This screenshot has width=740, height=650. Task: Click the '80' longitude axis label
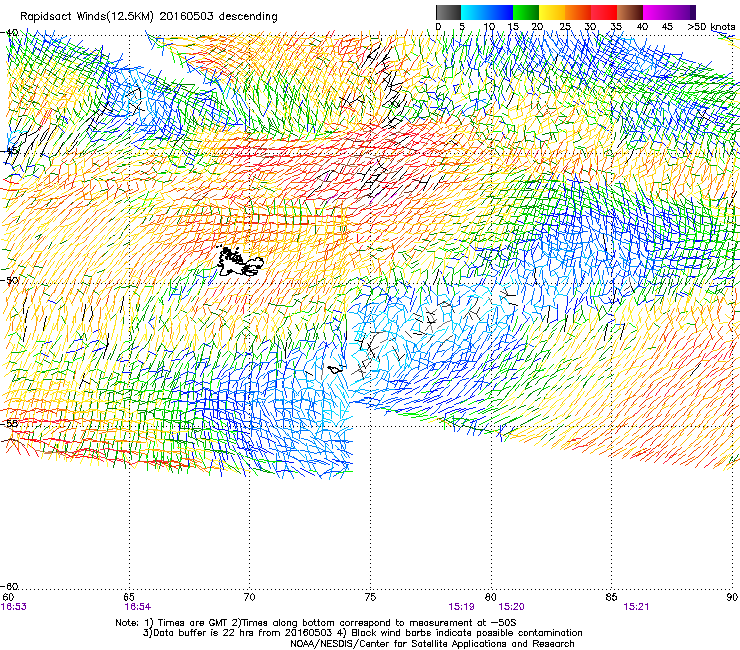491,598
